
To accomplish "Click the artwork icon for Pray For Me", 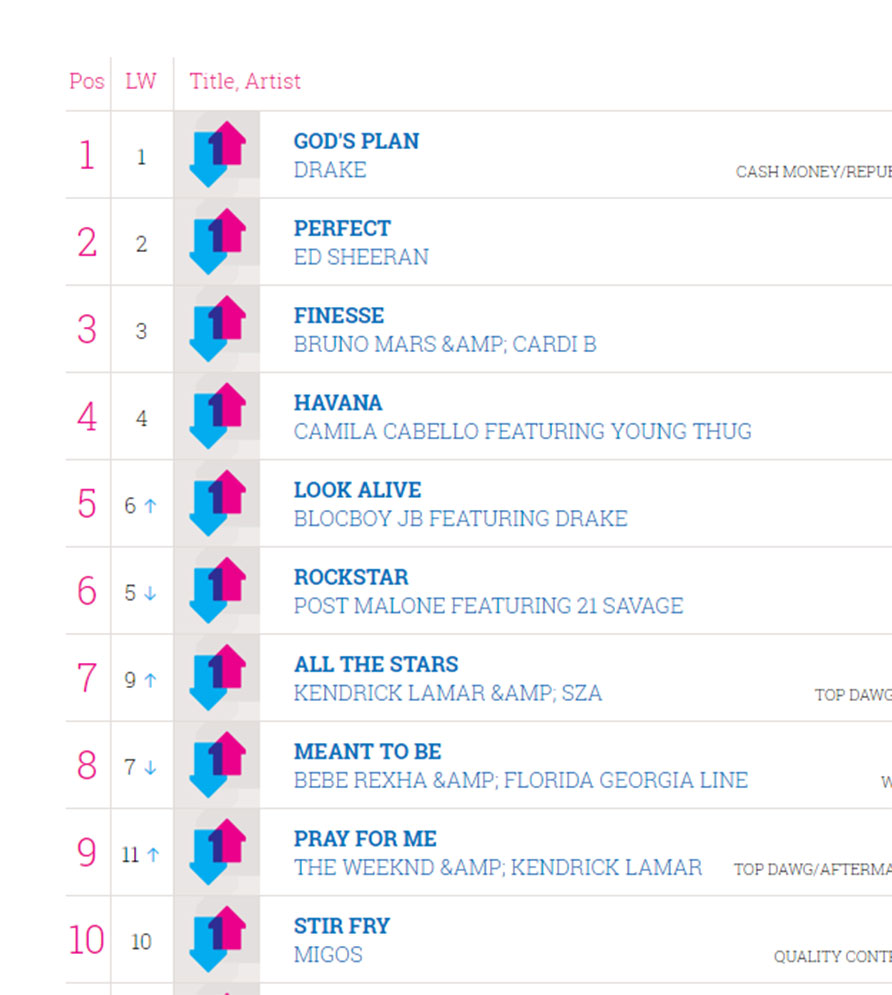I will click(216, 852).
